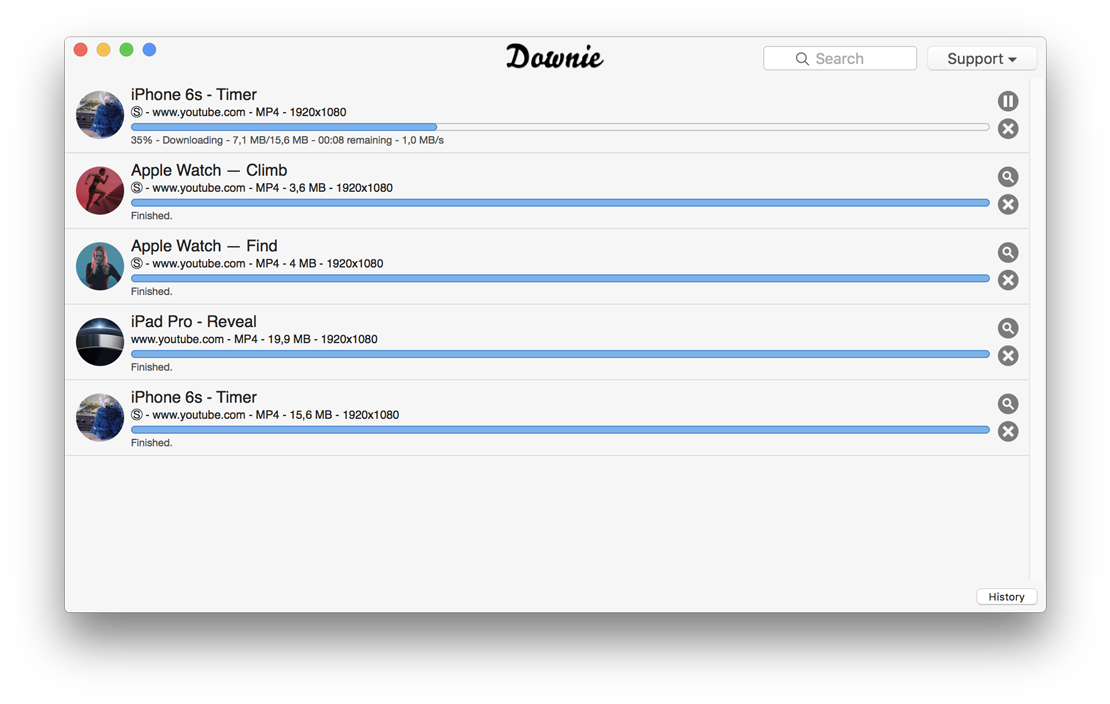Select the Apple Watch — Find thumbnail
The width and height of the screenshot is (1110, 704).
99,266
